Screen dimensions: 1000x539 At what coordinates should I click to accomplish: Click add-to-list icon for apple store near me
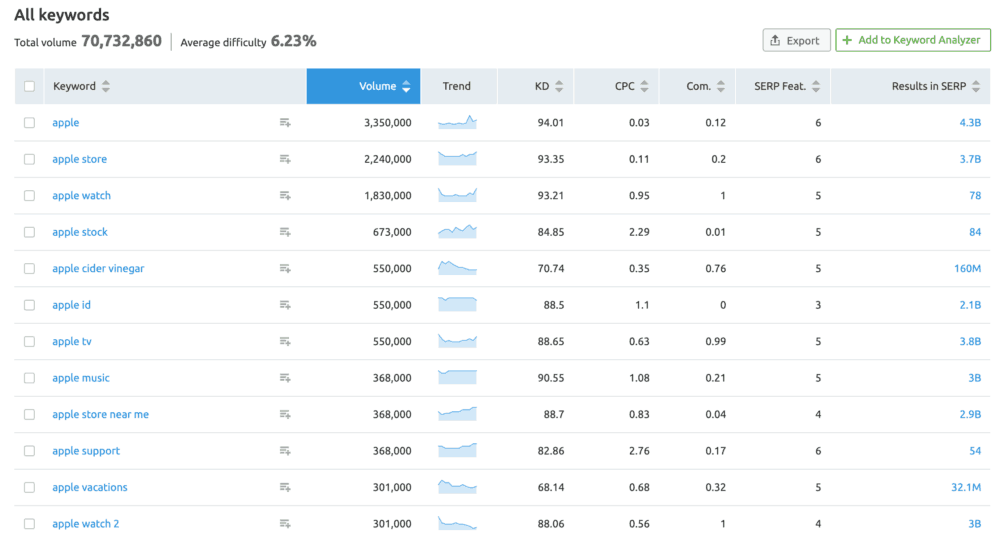(x=285, y=414)
